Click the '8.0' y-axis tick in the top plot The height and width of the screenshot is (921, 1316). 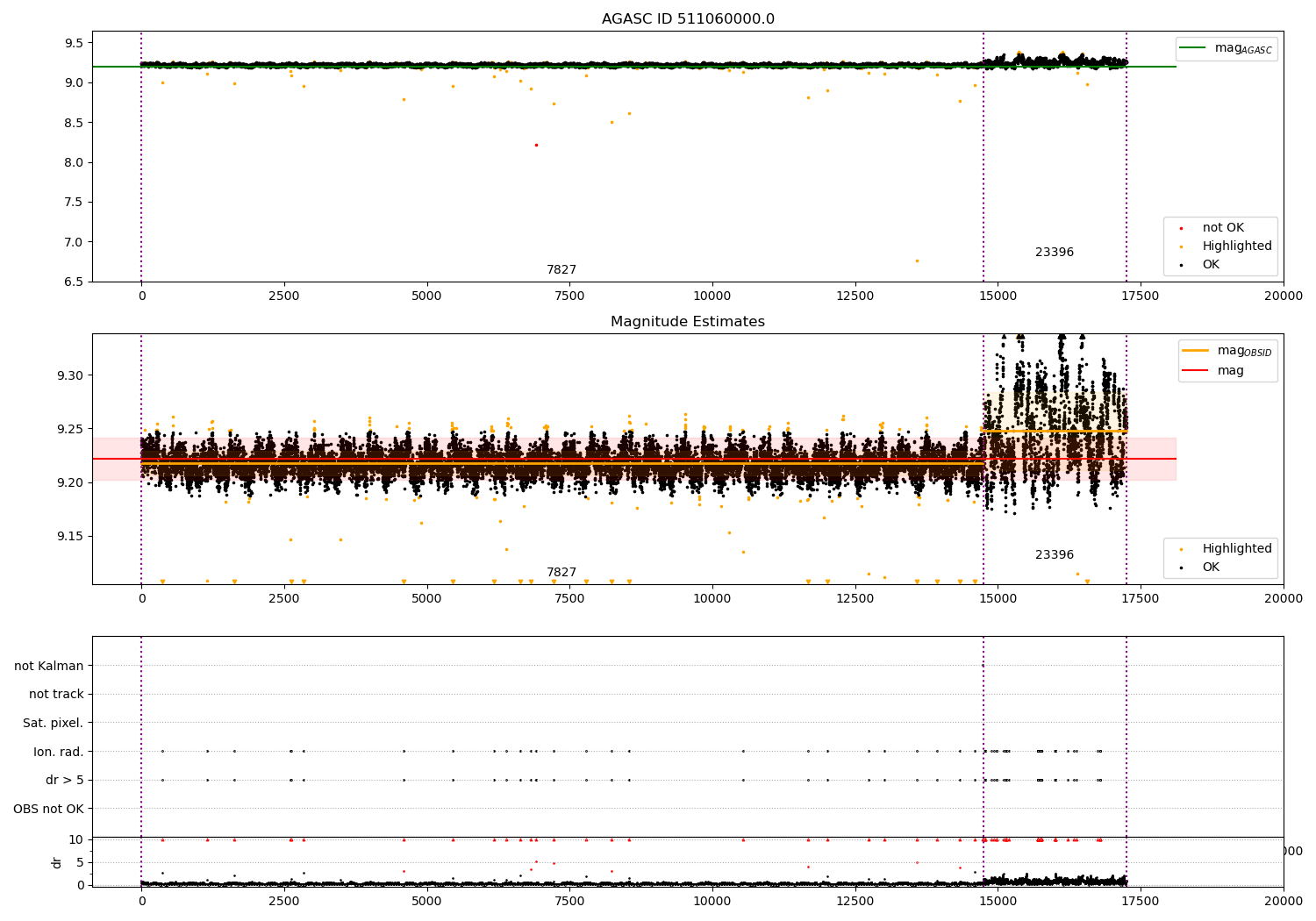pyautogui.click(x=74, y=162)
